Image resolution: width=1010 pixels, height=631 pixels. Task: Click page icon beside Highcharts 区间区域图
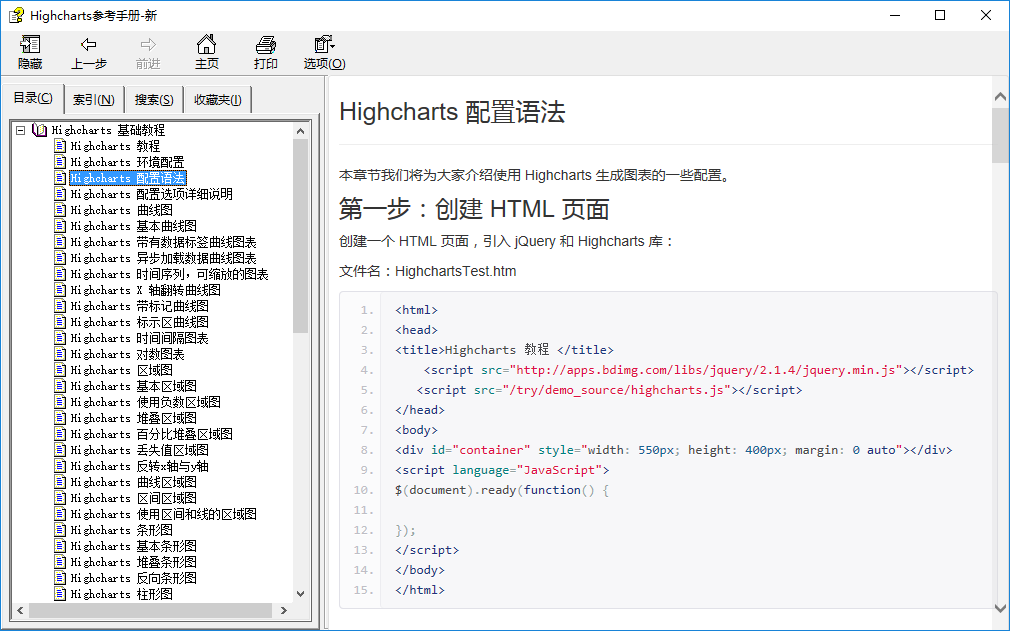coord(60,498)
